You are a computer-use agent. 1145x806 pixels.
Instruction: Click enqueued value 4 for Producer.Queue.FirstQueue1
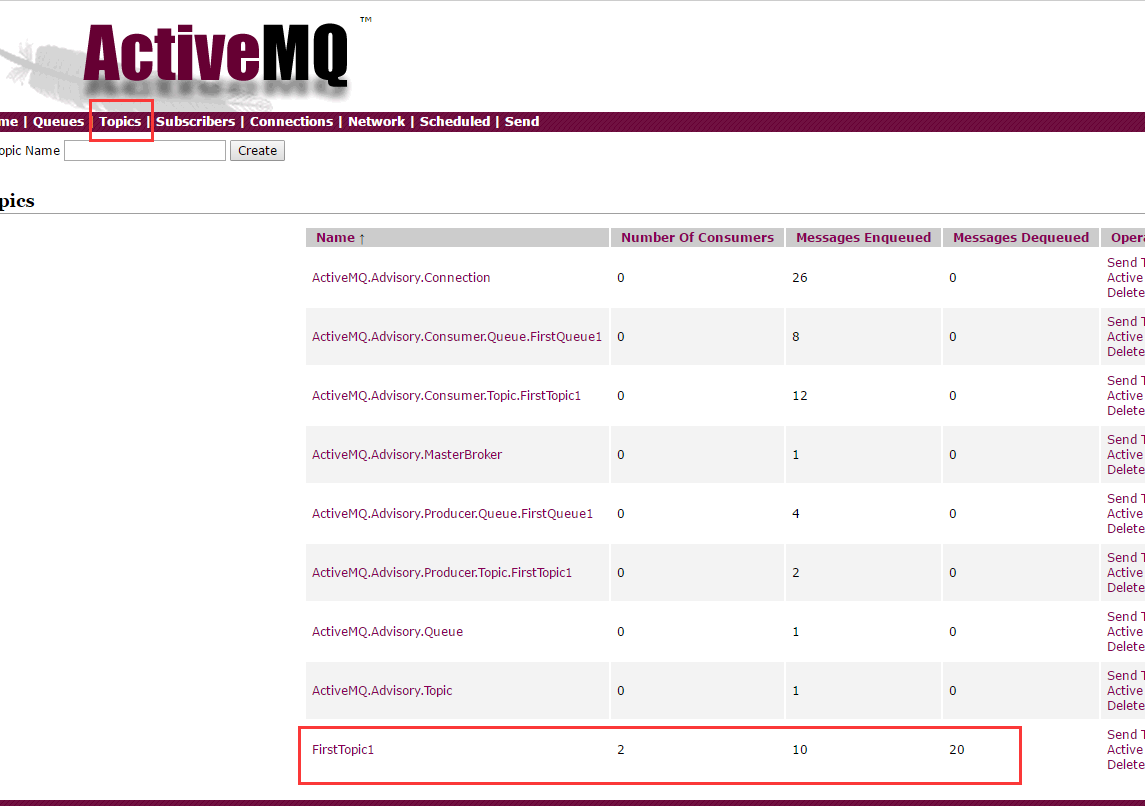(796, 514)
